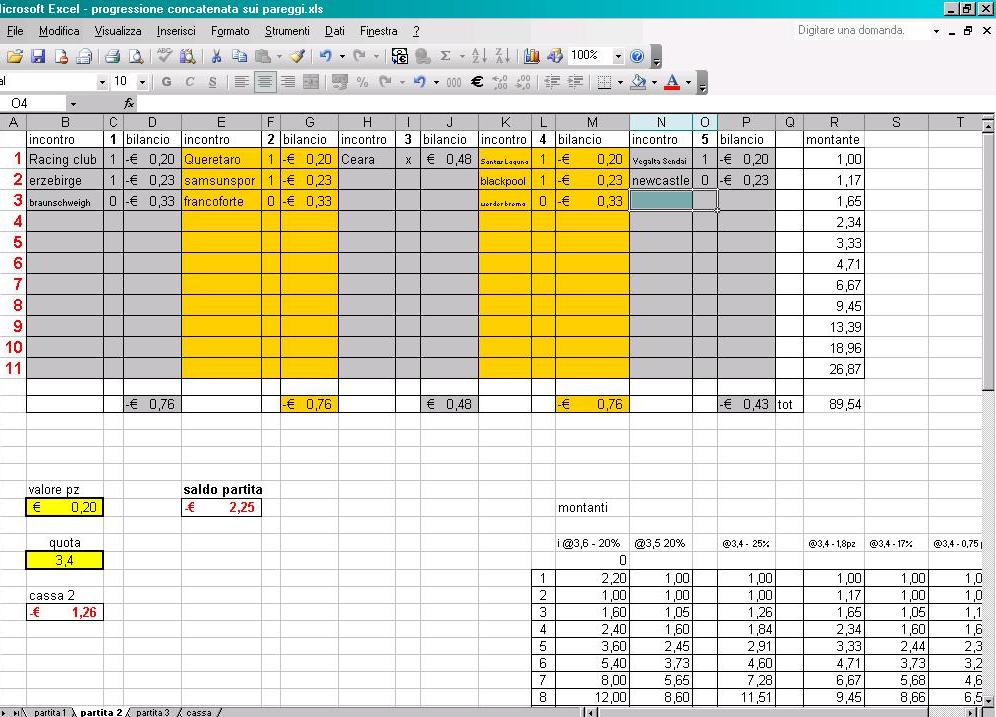Open the Formato menu
Image resolution: width=996 pixels, height=717 pixels.
pyautogui.click(x=230, y=31)
